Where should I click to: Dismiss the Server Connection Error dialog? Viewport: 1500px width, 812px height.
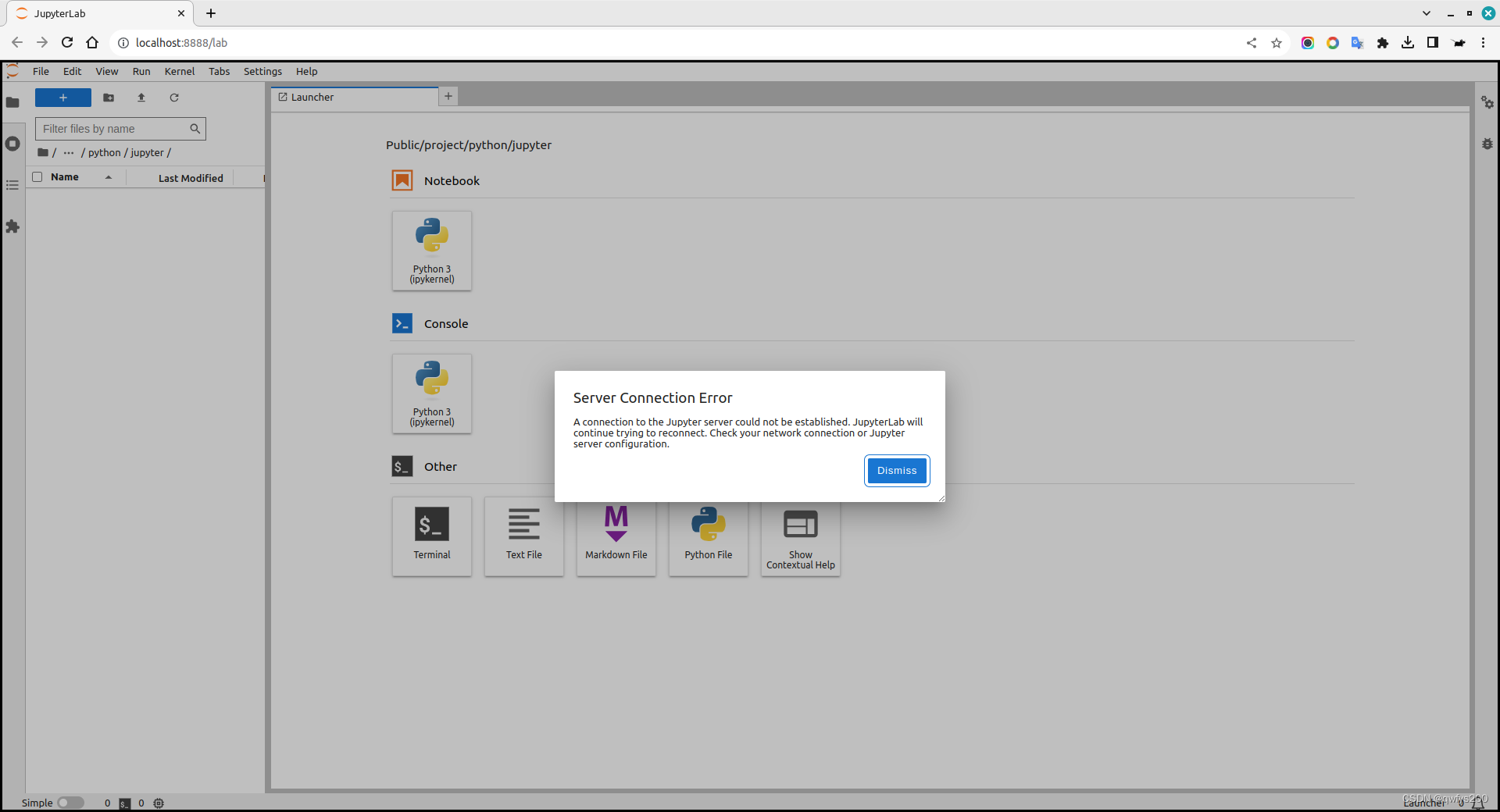click(897, 471)
